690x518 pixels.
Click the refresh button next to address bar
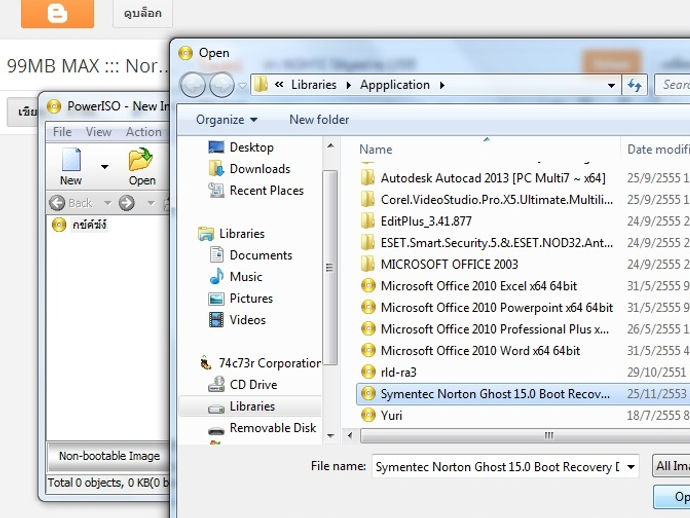[634, 85]
